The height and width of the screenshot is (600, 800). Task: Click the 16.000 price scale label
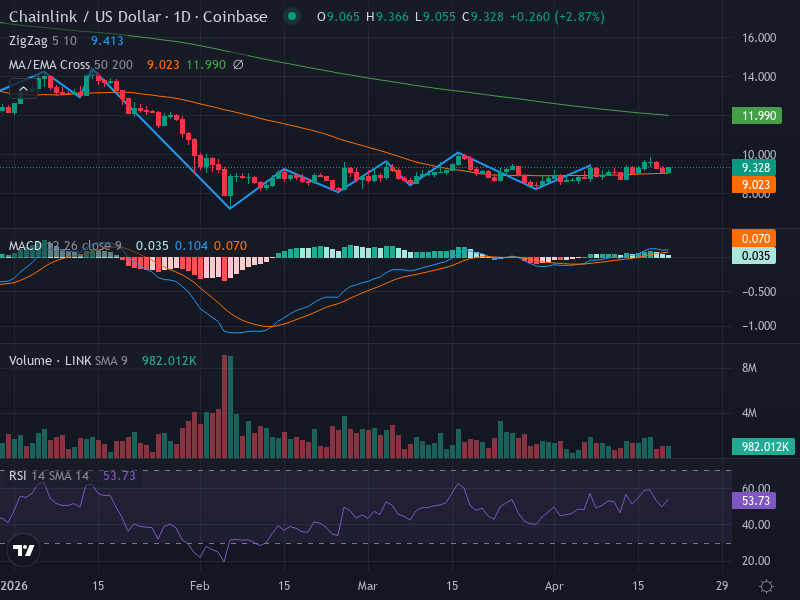click(759, 38)
